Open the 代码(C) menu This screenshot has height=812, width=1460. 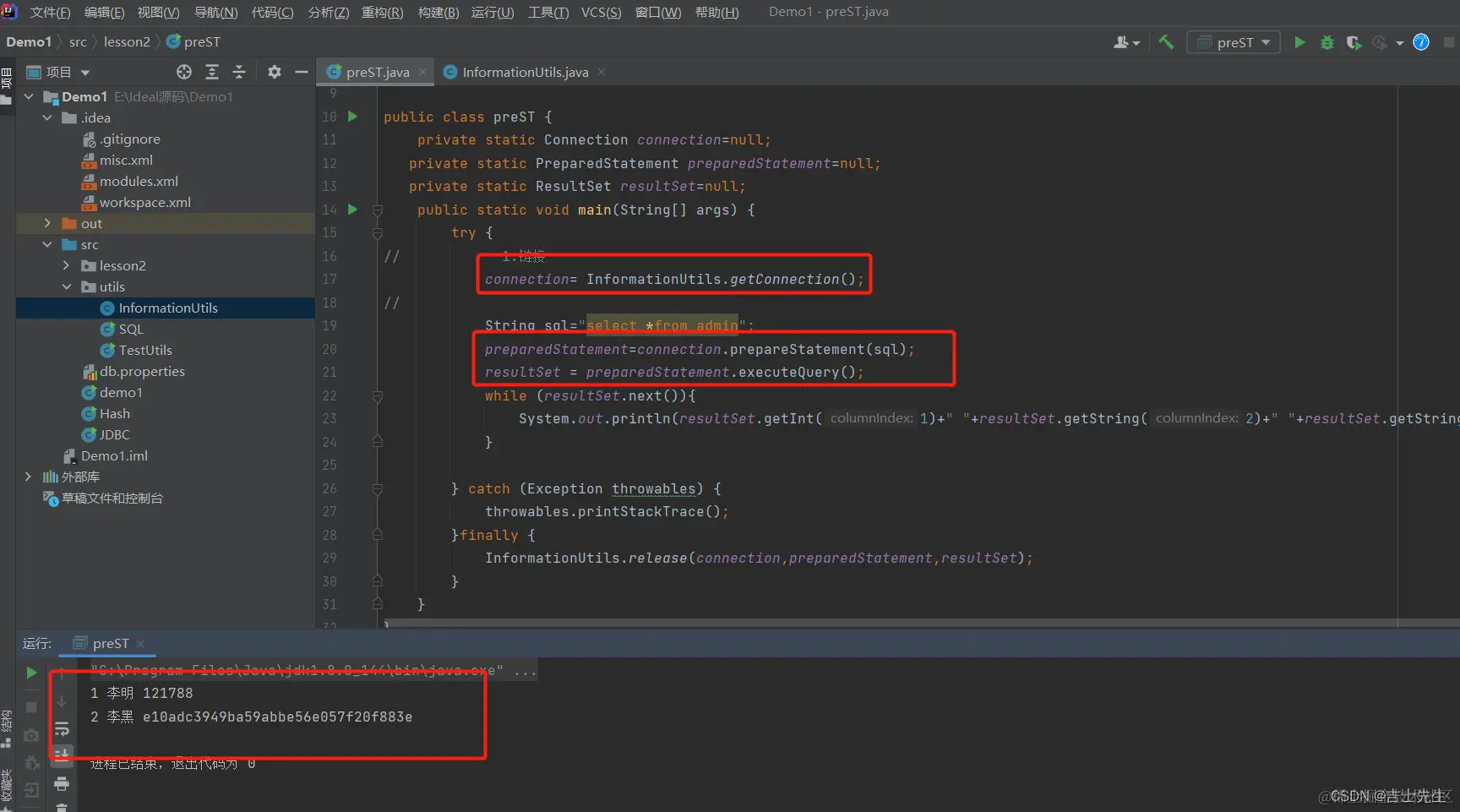pos(272,12)
